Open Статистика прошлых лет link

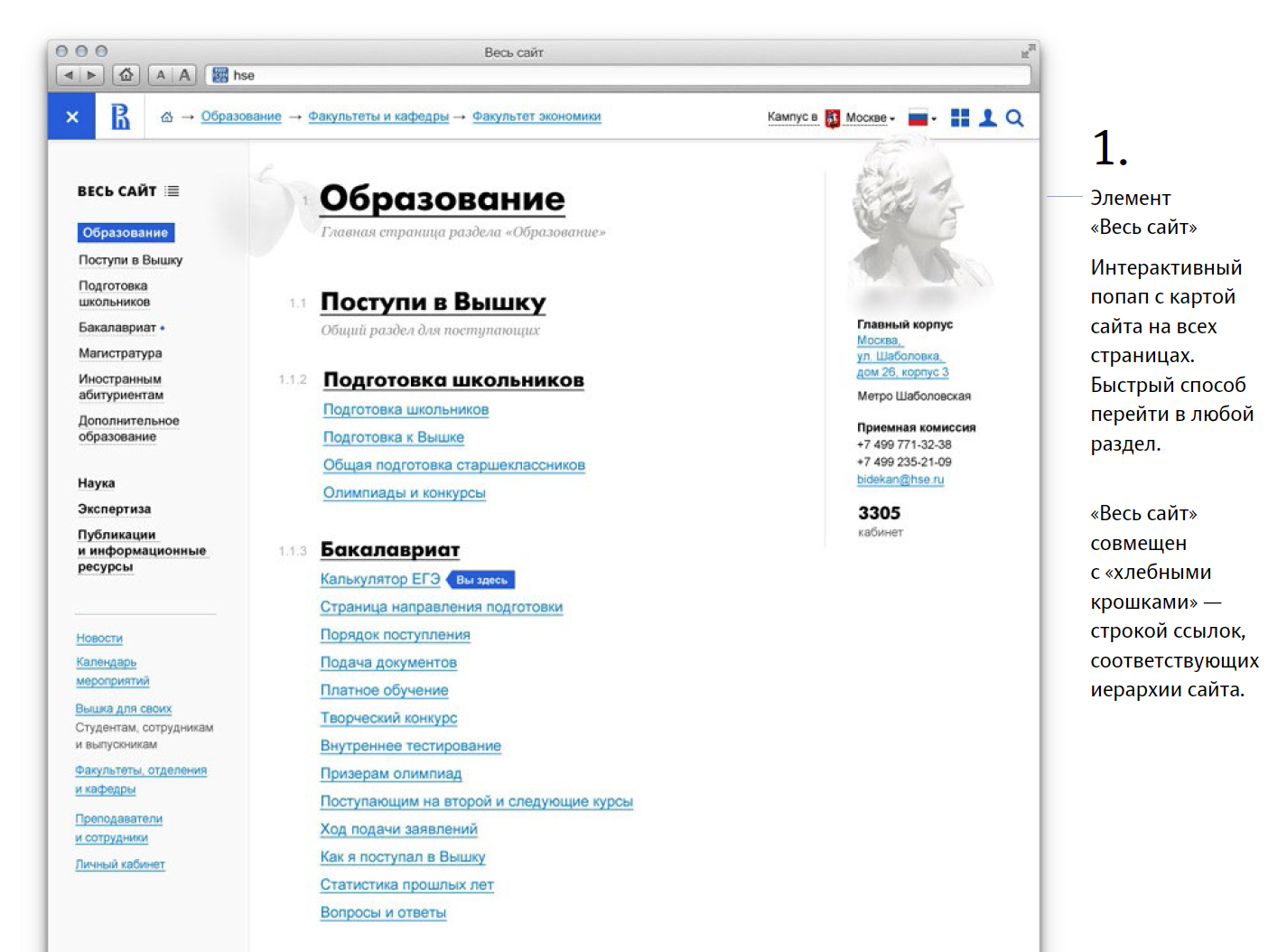[x=407, y=885]
